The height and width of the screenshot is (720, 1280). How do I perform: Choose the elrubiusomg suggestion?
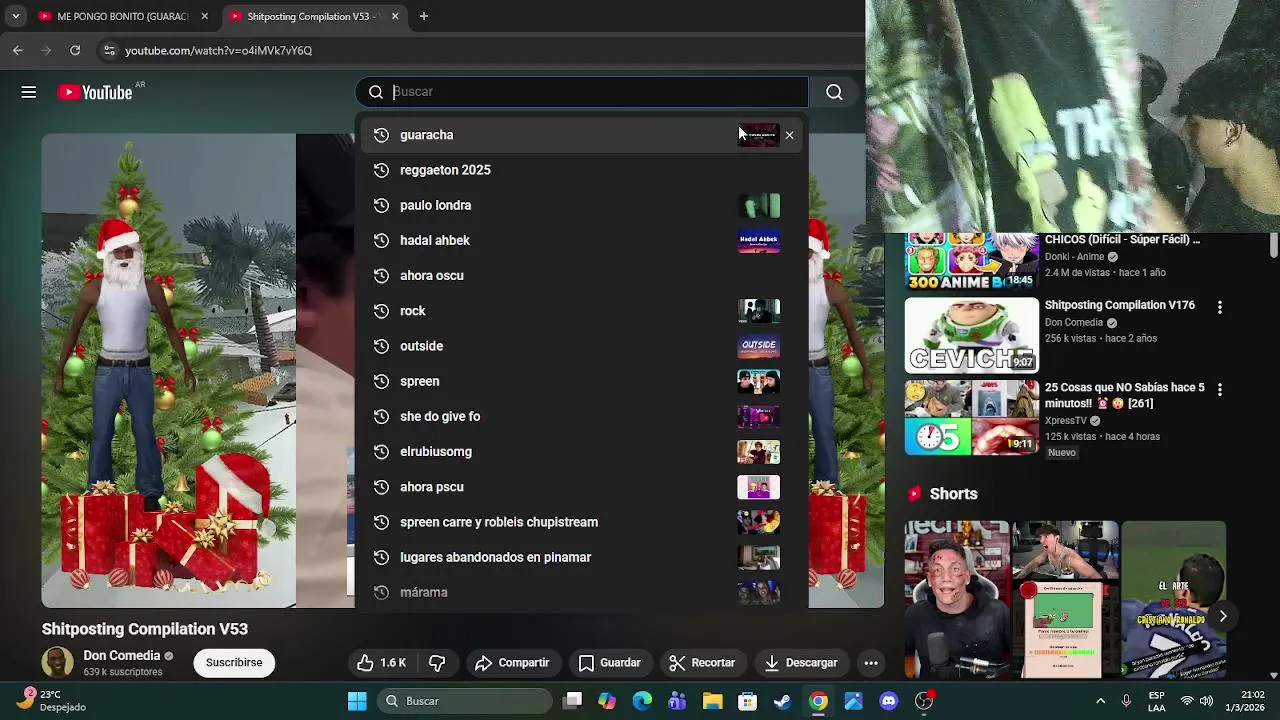581,452
